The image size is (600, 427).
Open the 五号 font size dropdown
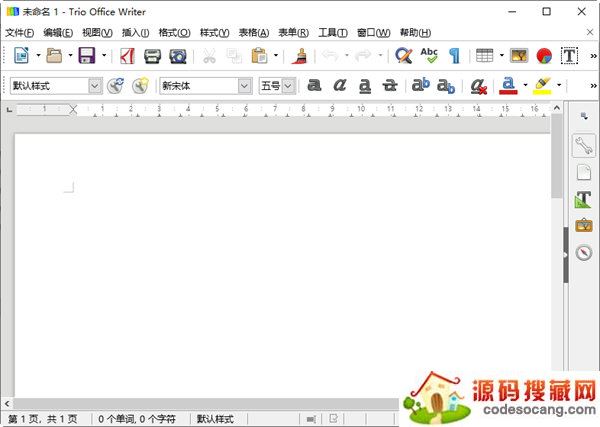289,86
